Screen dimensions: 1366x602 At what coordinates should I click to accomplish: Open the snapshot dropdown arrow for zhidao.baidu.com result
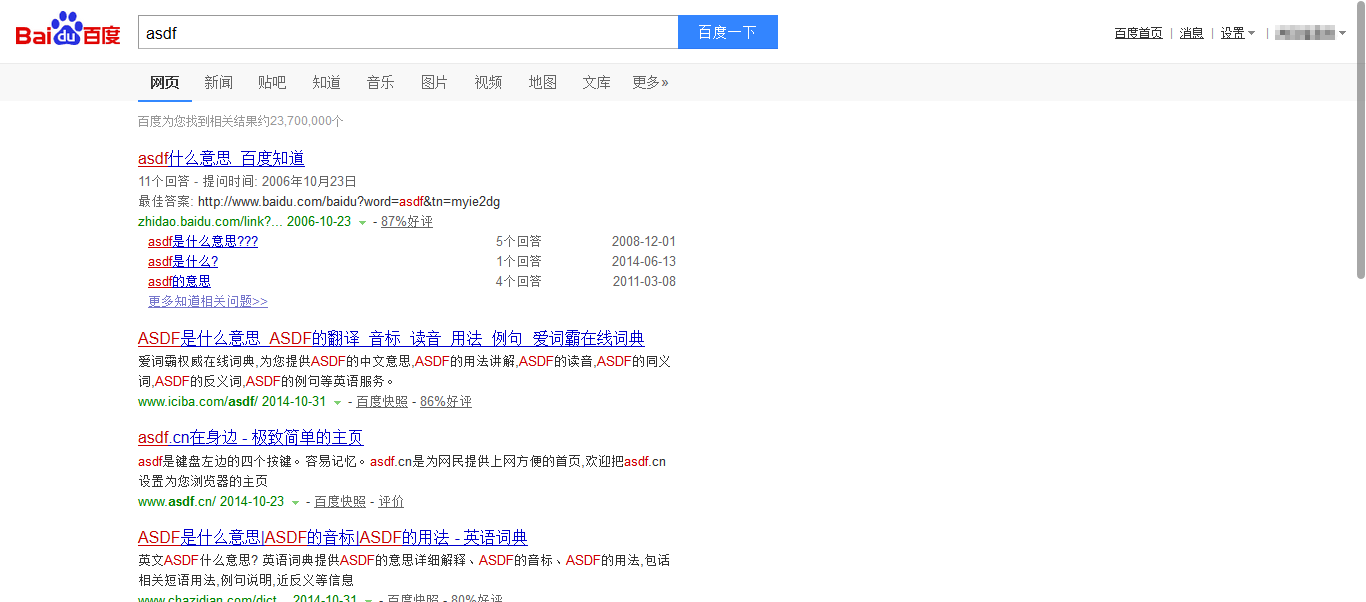pos(361,221)
